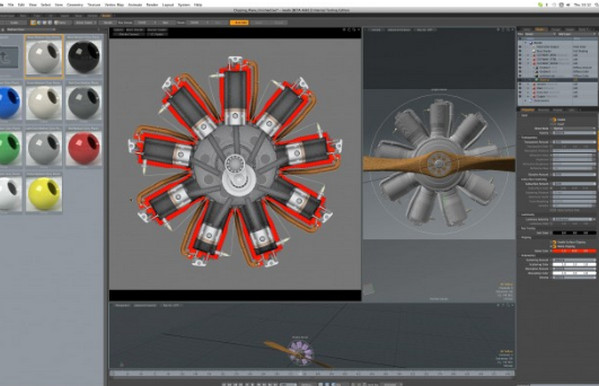The image size is (599, 386).
Task: Select the yellow material preset
Action: tap(44, 194)
